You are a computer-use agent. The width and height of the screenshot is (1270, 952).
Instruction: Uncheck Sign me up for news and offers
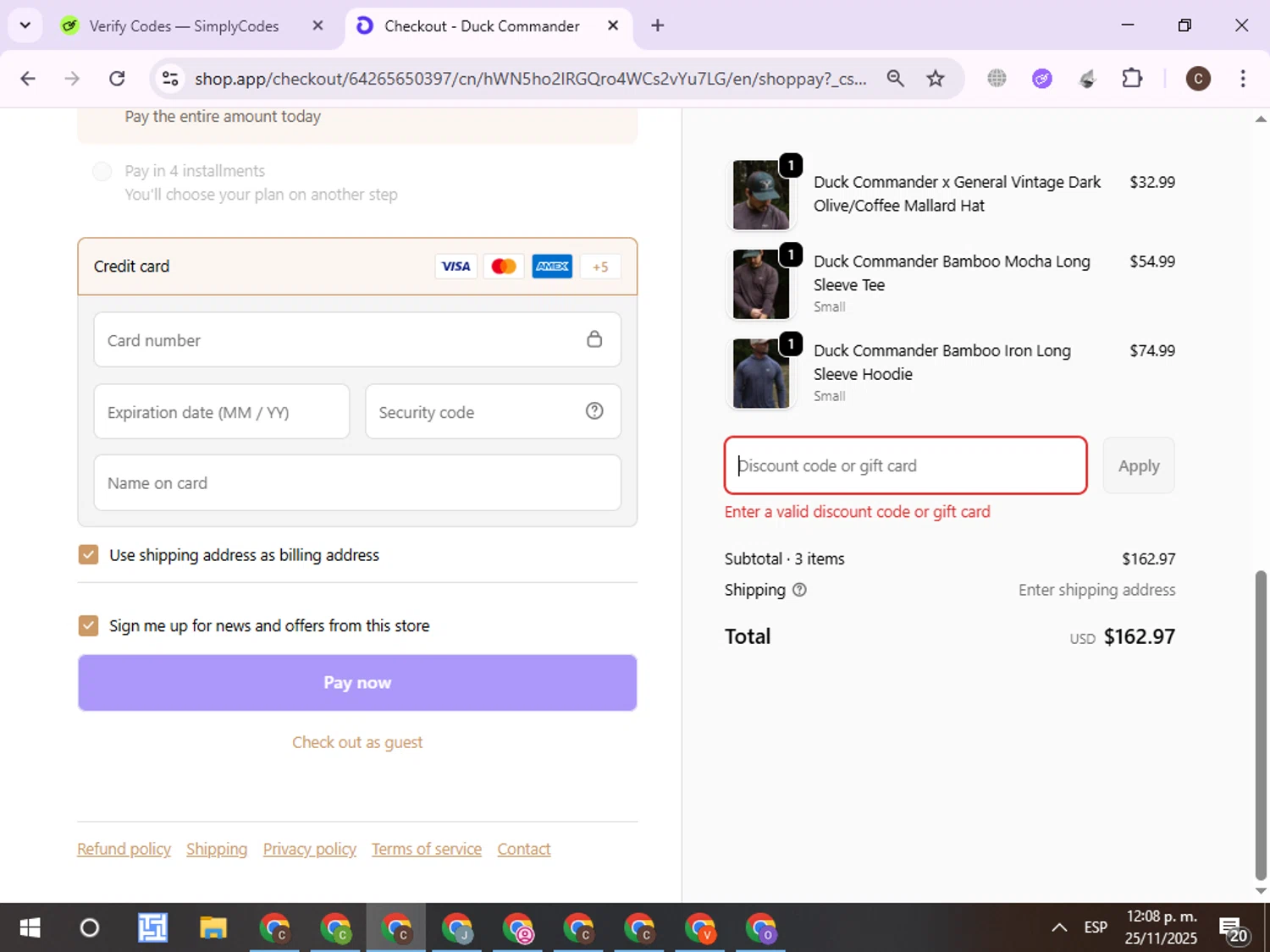pyautogui.click(x=88, y=625)
